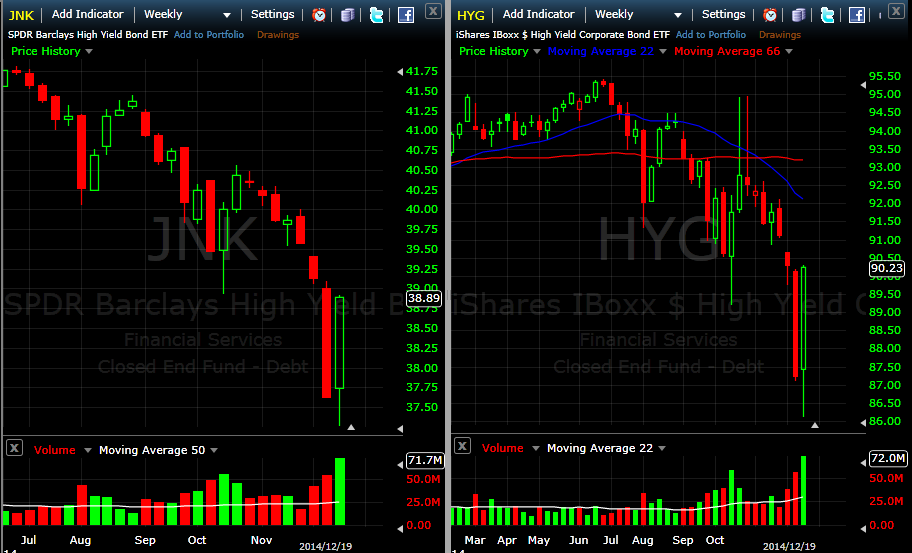The width and height of the screenshot is (912, 553).
Task: Click HYG price scale top arrow marker
Action: (x=863, y=85)
